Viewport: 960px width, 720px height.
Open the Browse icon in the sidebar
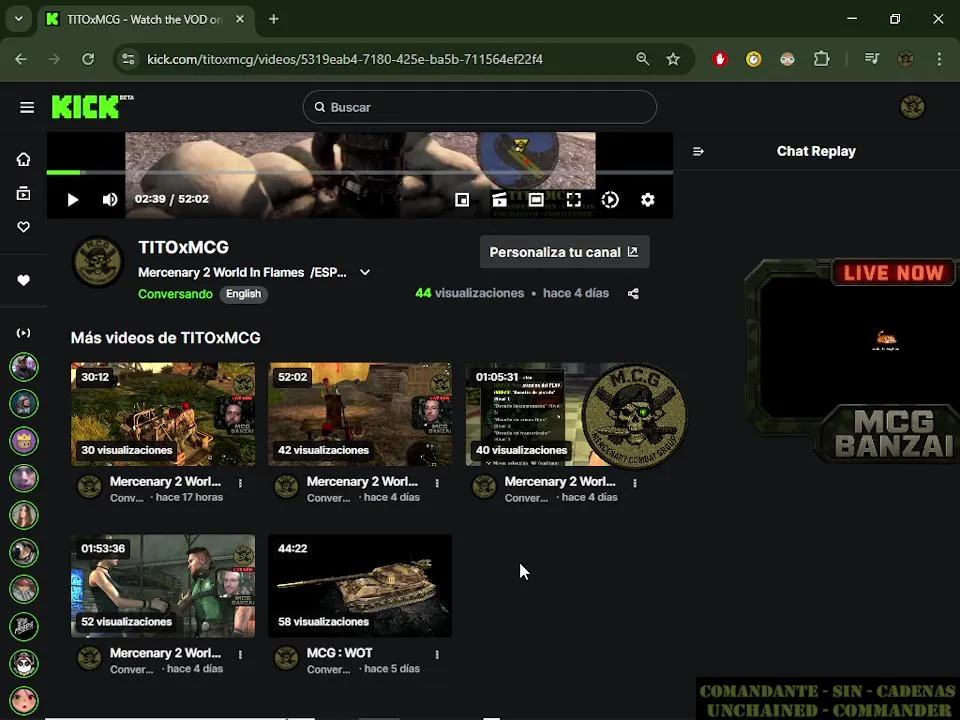[x=23, y=193]
